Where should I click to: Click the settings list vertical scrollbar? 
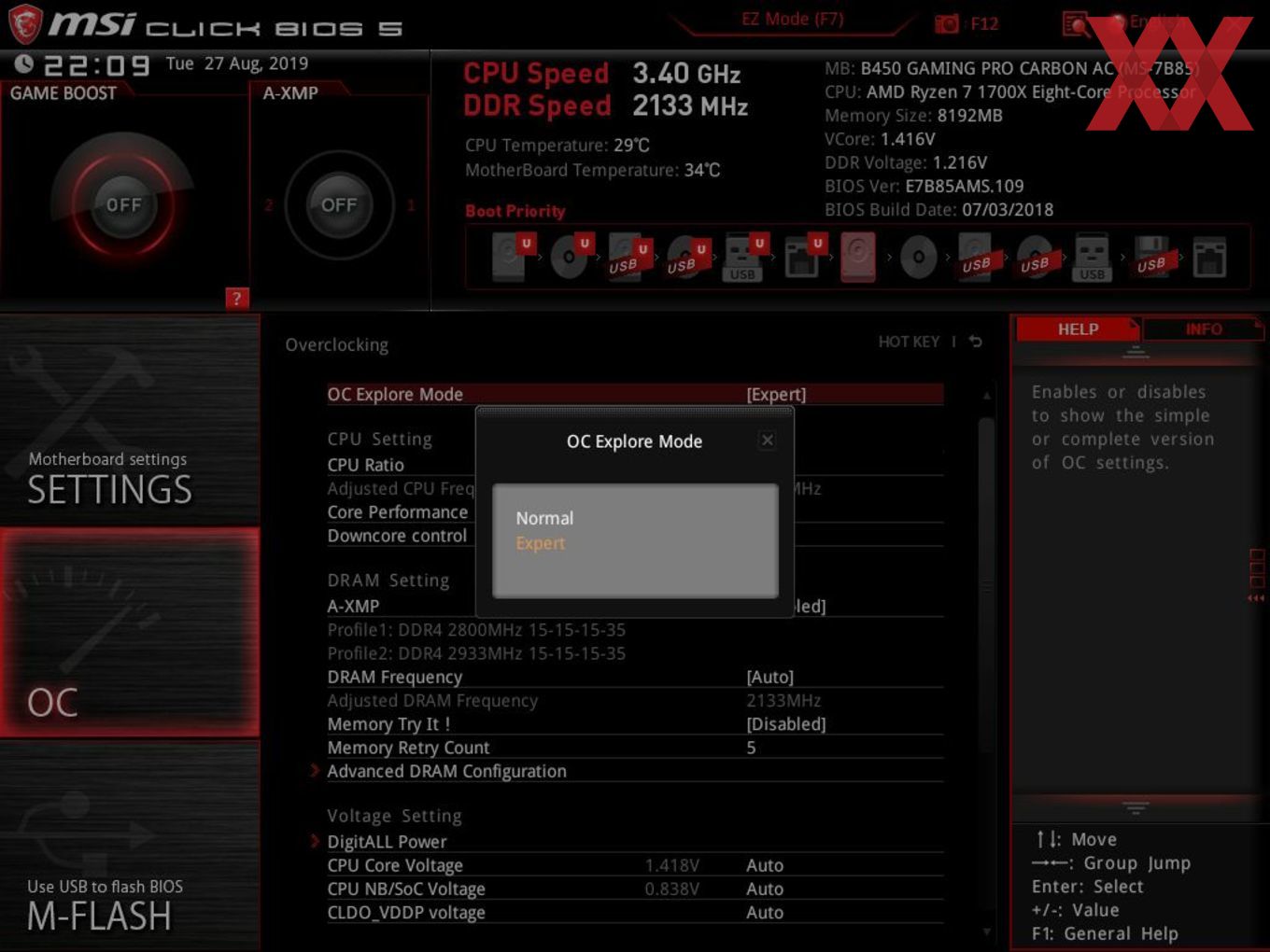[986, 585]
